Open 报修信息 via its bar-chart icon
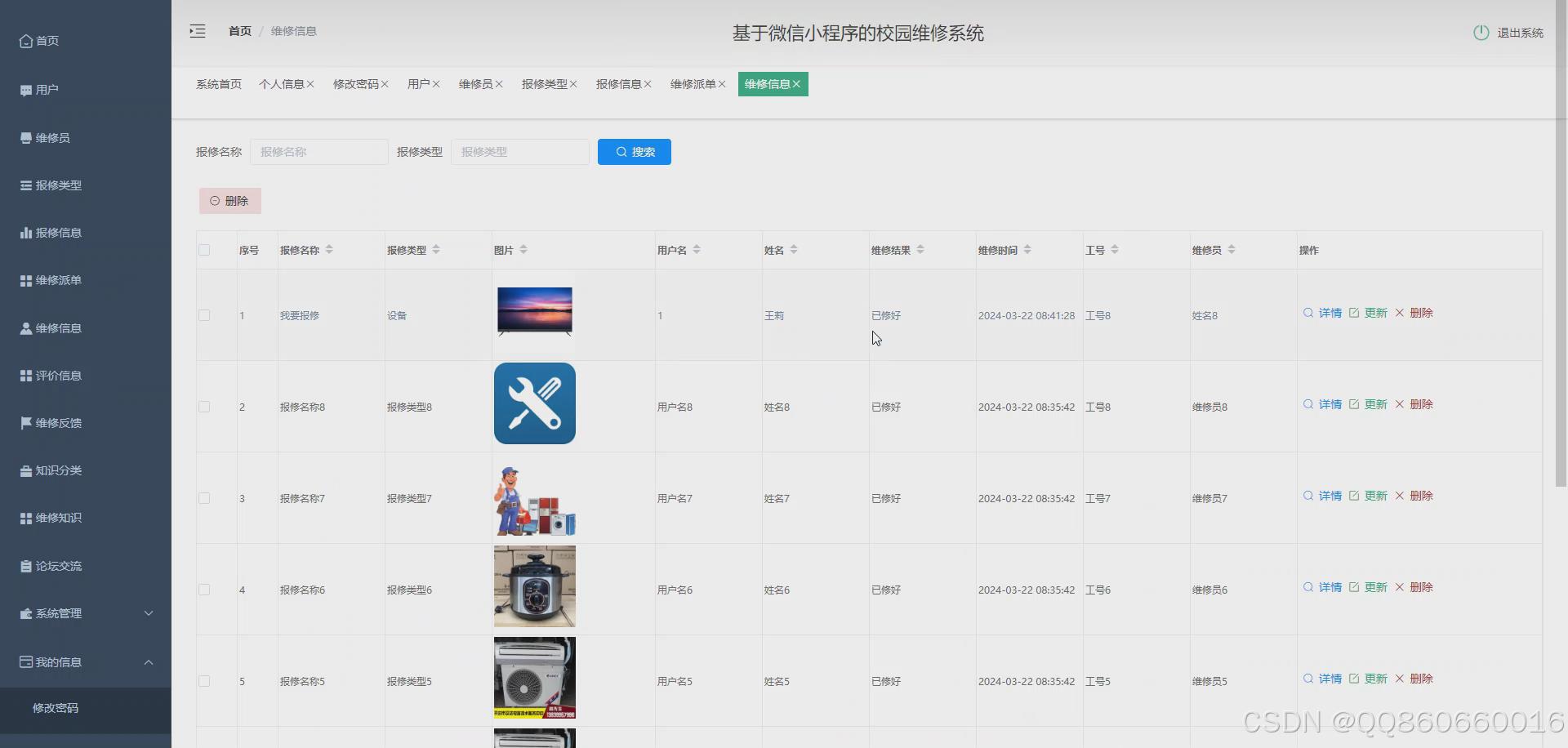 coord(24,232)
